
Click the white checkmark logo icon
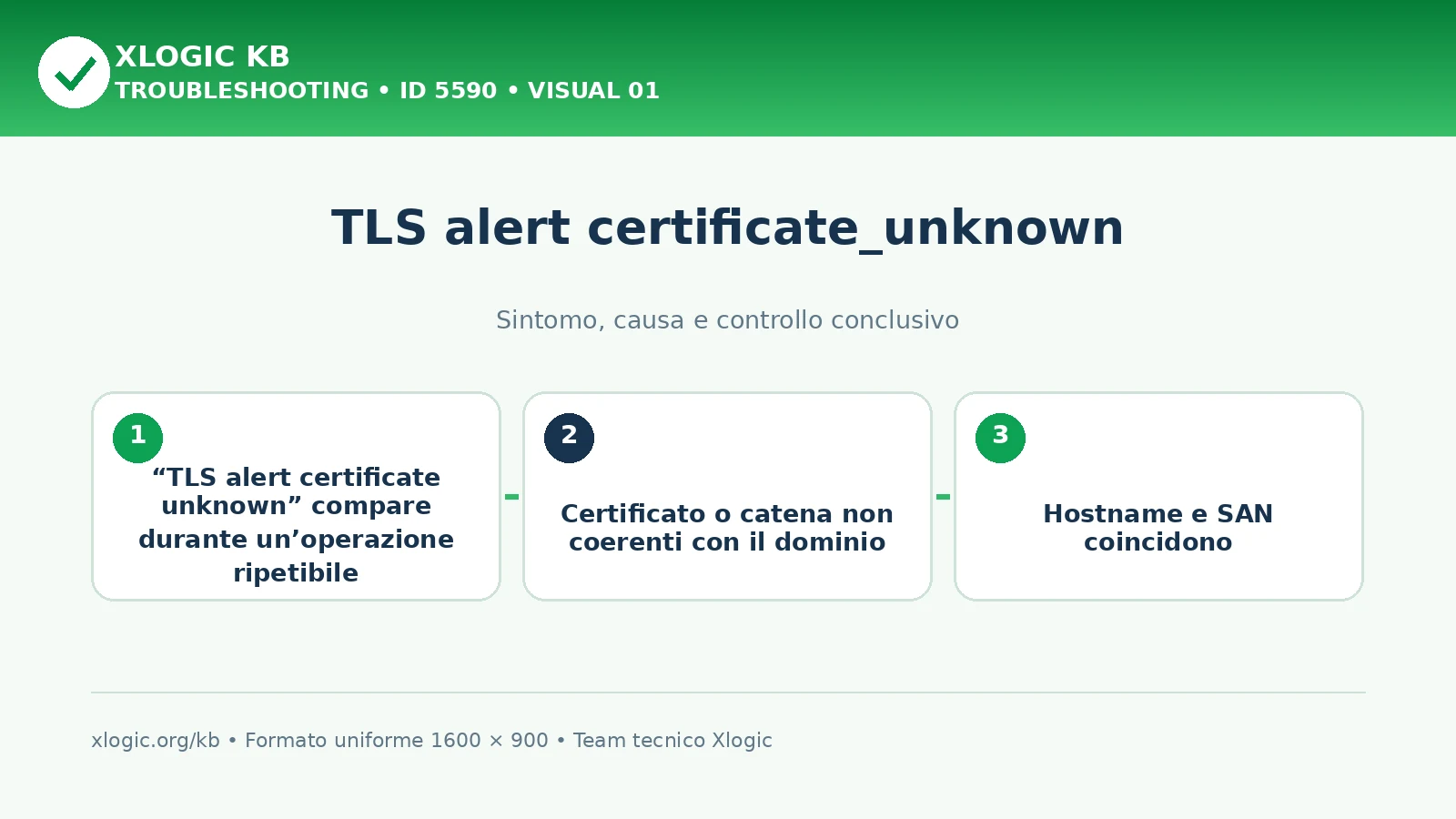point(74,72)
